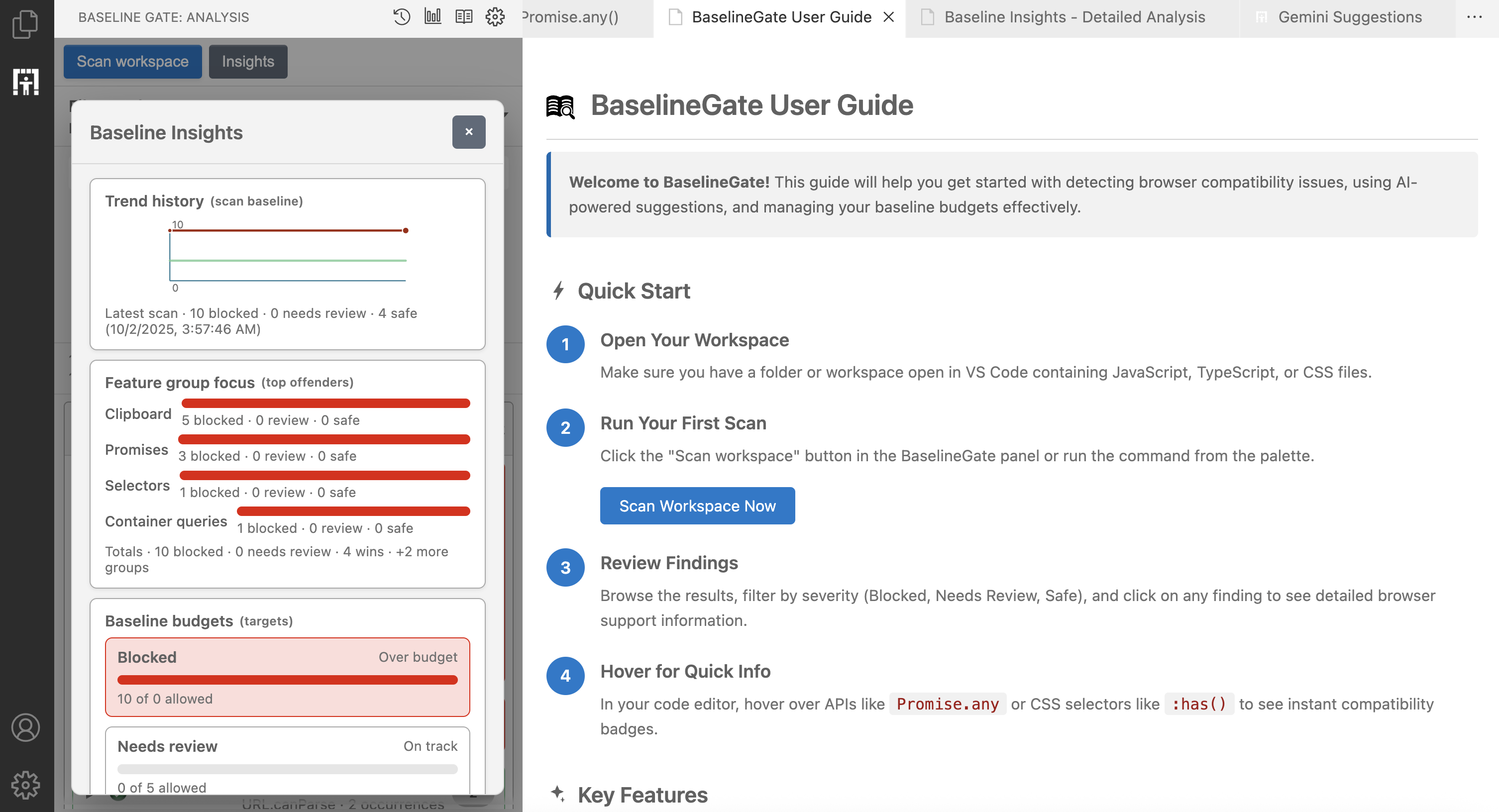Switch to the Gemini Suggestions tab
This screenshot has height=812, width=1499.
[1349, 17]
